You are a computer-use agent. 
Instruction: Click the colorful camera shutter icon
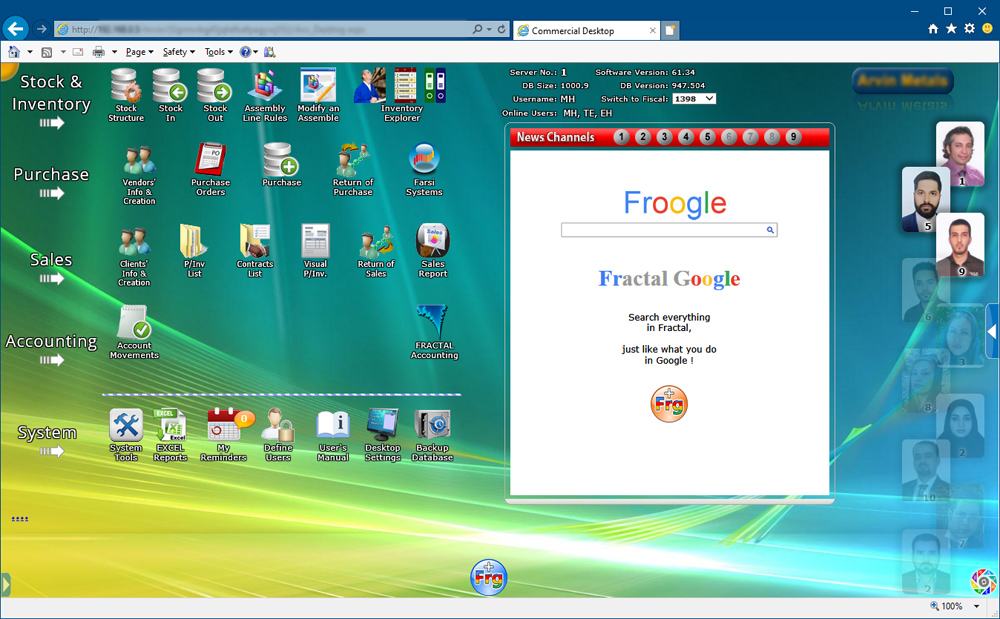[983, 581]
